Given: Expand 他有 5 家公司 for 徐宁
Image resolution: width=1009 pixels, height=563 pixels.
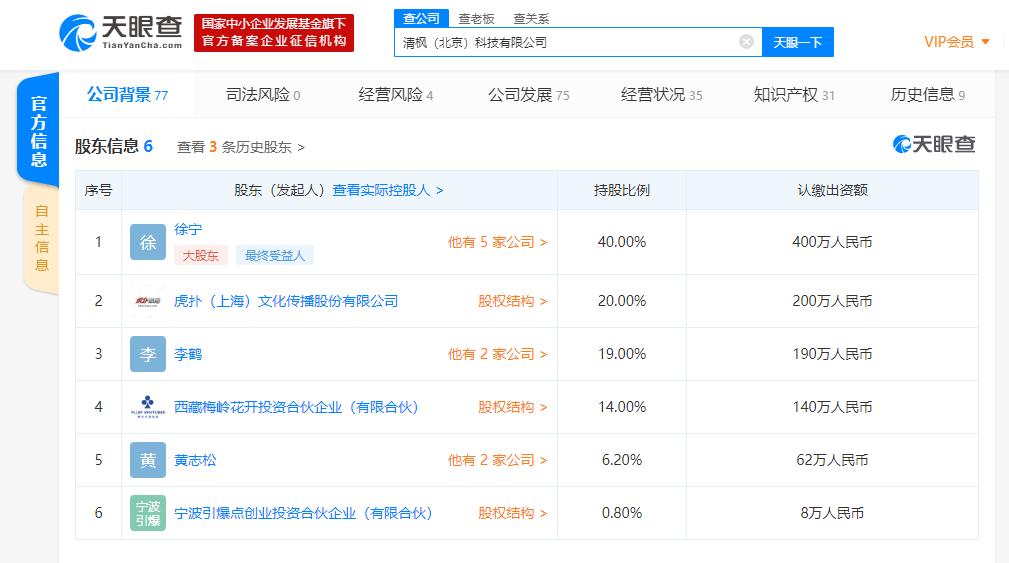Looking at the screenshot, I should (x=497, y=243).
